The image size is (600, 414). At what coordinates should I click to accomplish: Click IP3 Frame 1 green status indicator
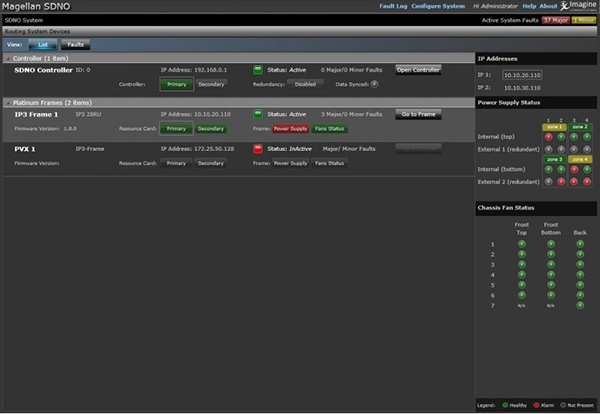click(258, 114)
